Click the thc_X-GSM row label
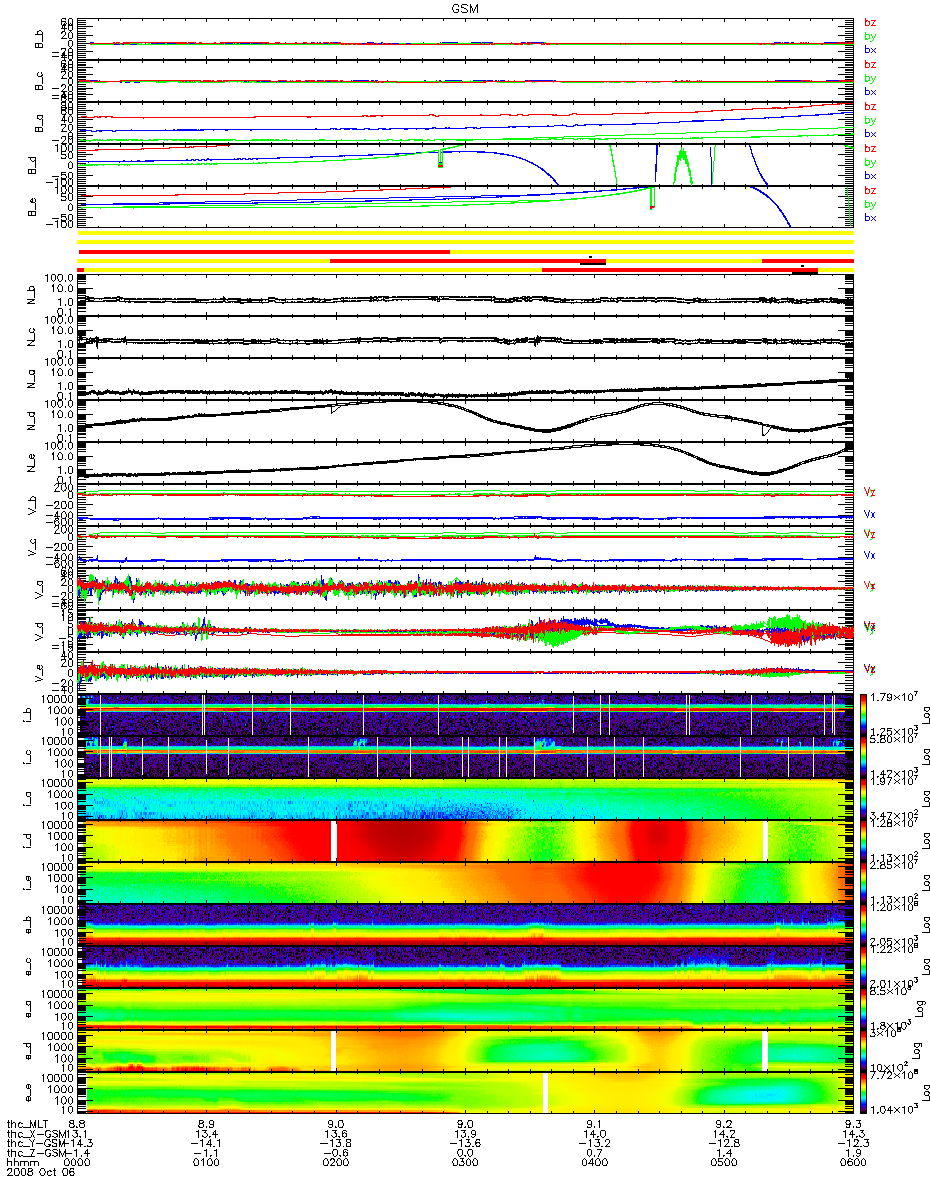 coord(35,1134)
